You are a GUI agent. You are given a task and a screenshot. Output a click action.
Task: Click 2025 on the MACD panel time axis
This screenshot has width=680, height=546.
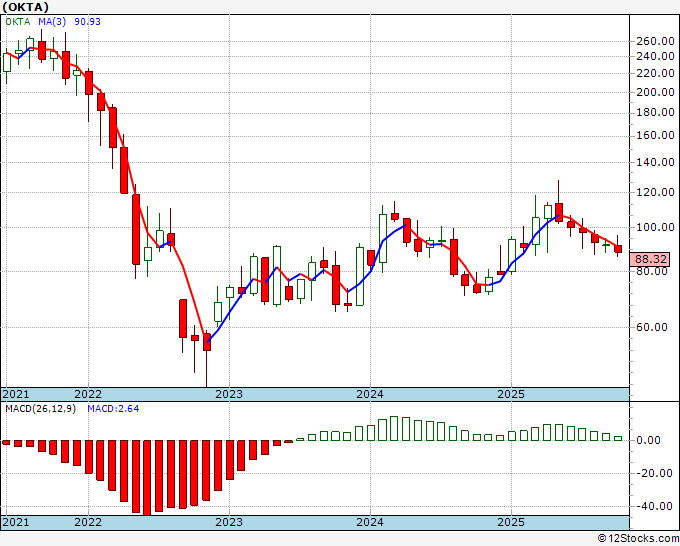[x=511, y=522]
